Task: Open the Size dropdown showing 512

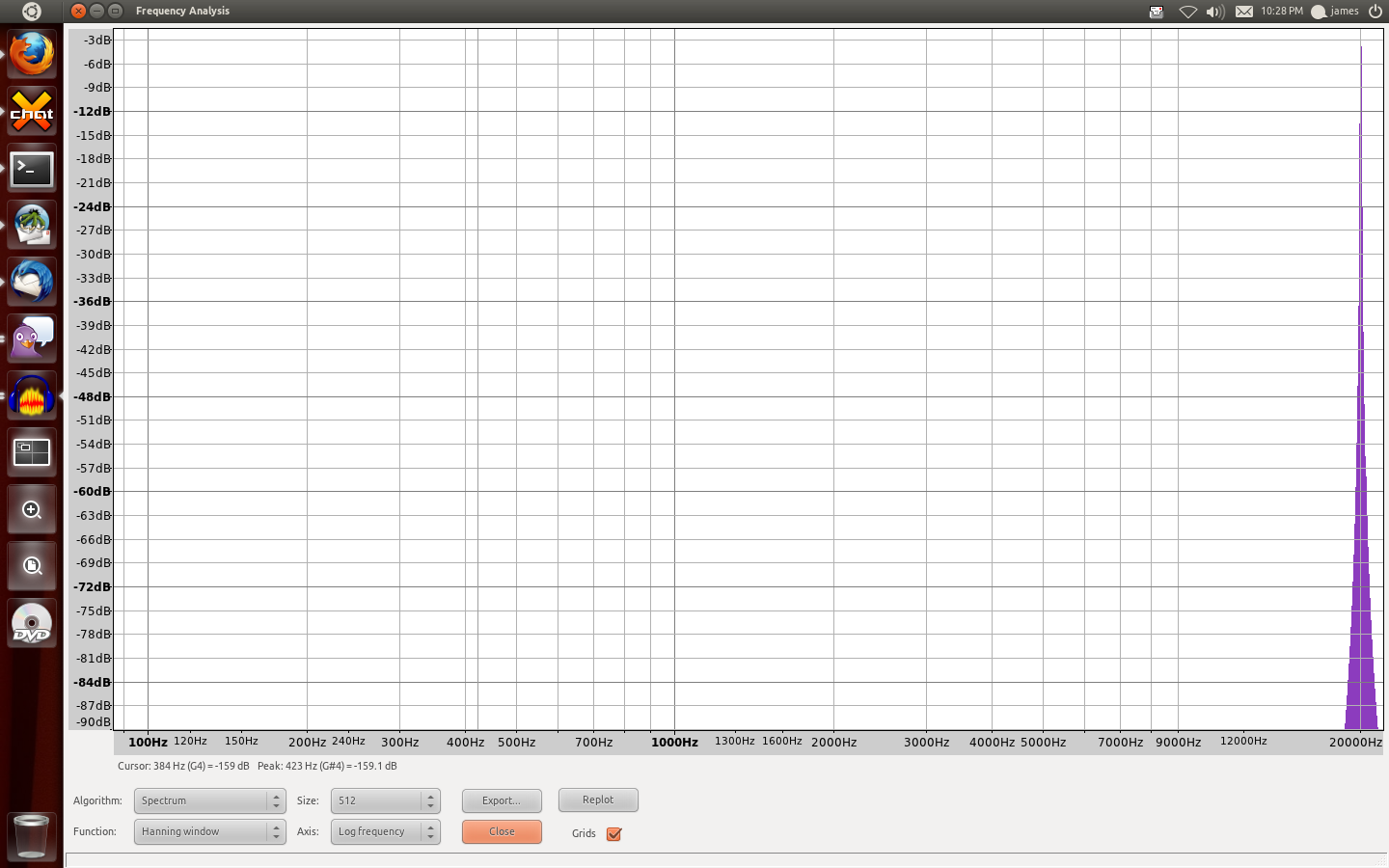Action: click(x=385, y=800)
